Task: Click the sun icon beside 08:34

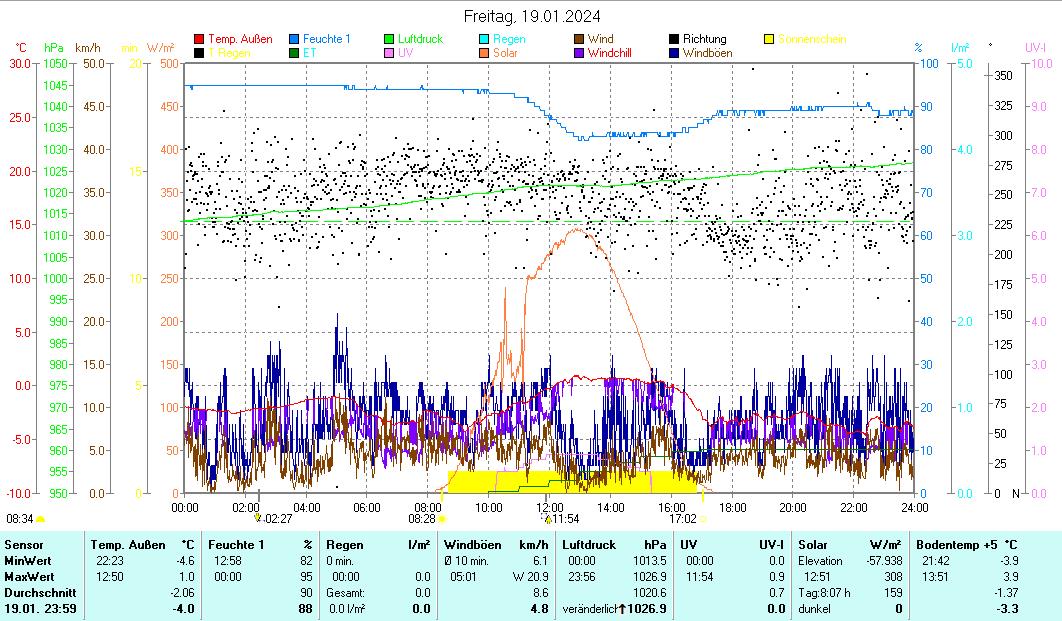Action: coord(41,519)
